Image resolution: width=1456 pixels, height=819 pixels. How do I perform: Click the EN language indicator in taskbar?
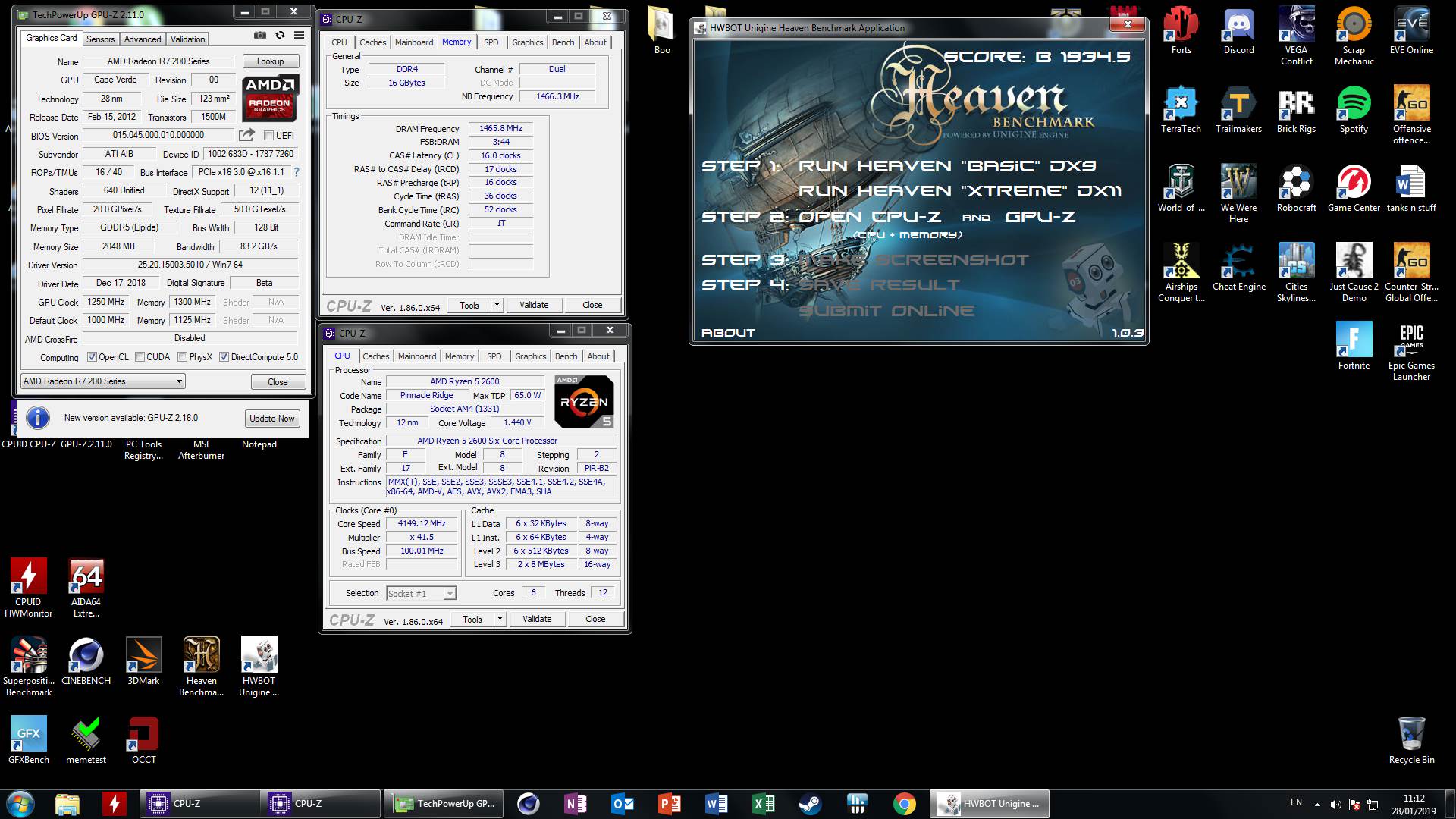pyautogui.click(x=1296, y=802)
